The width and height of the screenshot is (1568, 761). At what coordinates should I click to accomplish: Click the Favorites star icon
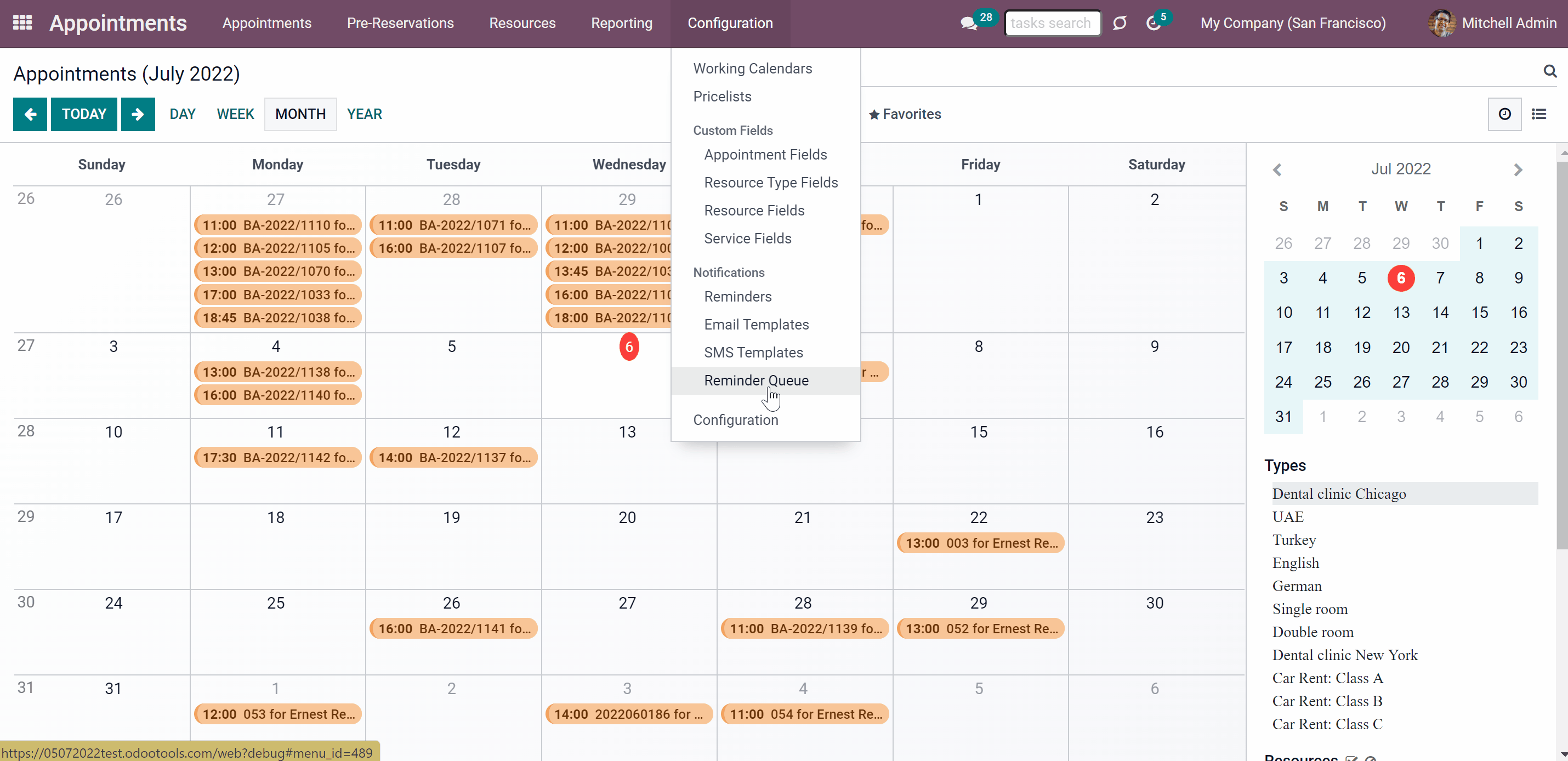click(874, 115)
